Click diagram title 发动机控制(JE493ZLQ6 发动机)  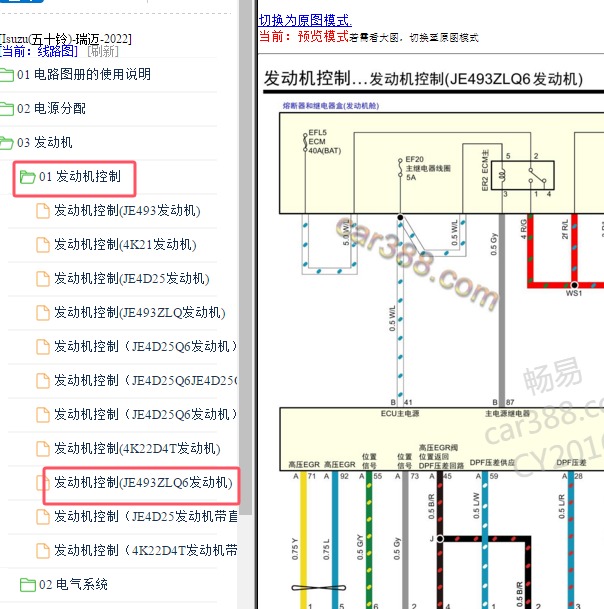(x=476, y=79)
